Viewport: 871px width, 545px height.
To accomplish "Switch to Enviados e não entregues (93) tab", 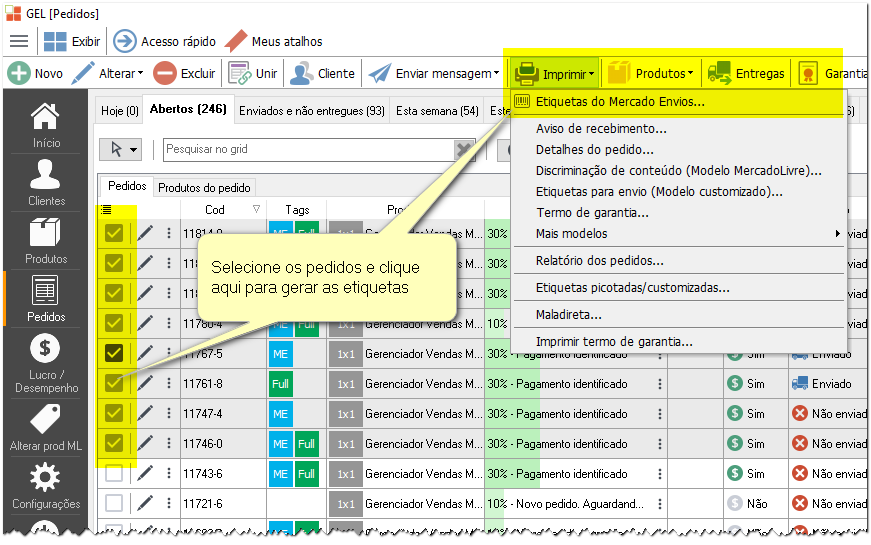I will [312, 111].
